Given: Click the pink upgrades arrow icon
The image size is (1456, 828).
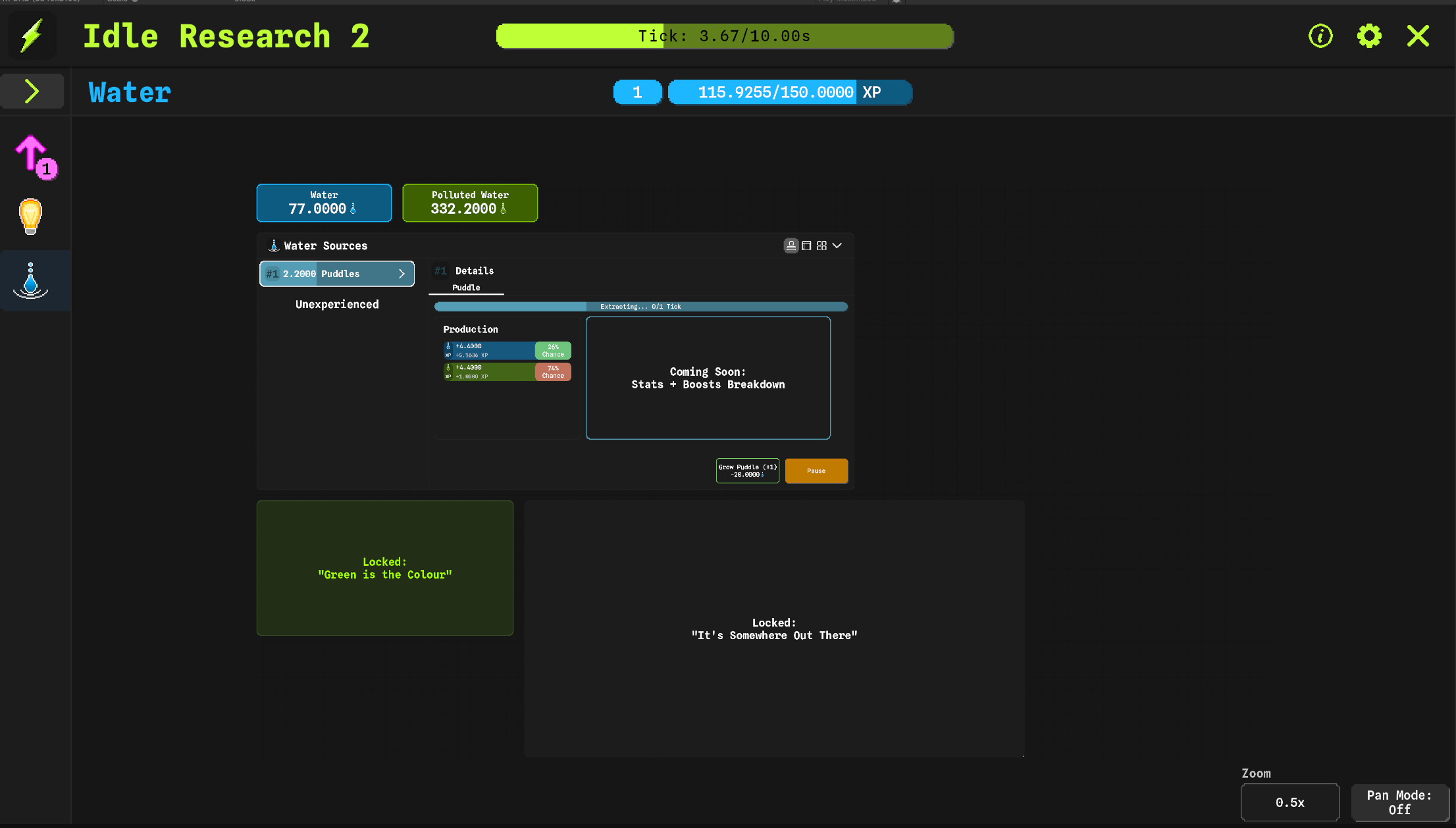Looking at the screenshot, I should (34, 155).
